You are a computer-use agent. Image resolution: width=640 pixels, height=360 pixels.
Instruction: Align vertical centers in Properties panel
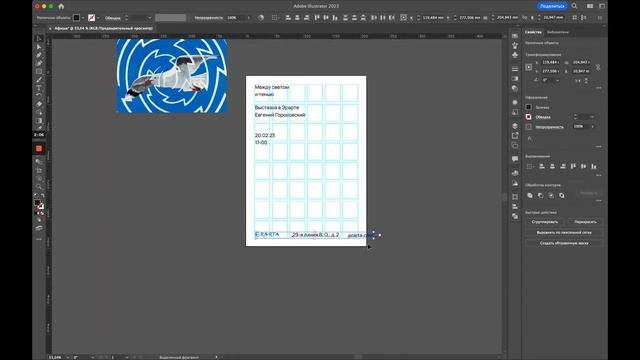click(584, 166)
